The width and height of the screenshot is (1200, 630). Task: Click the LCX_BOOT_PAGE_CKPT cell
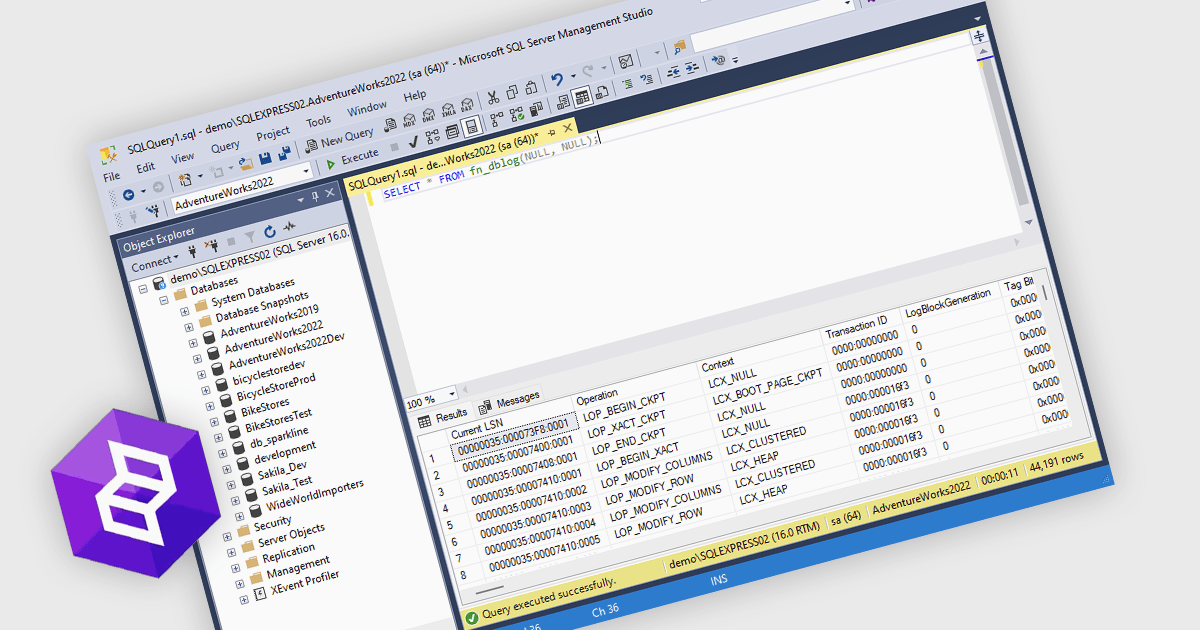pos(767,386)
